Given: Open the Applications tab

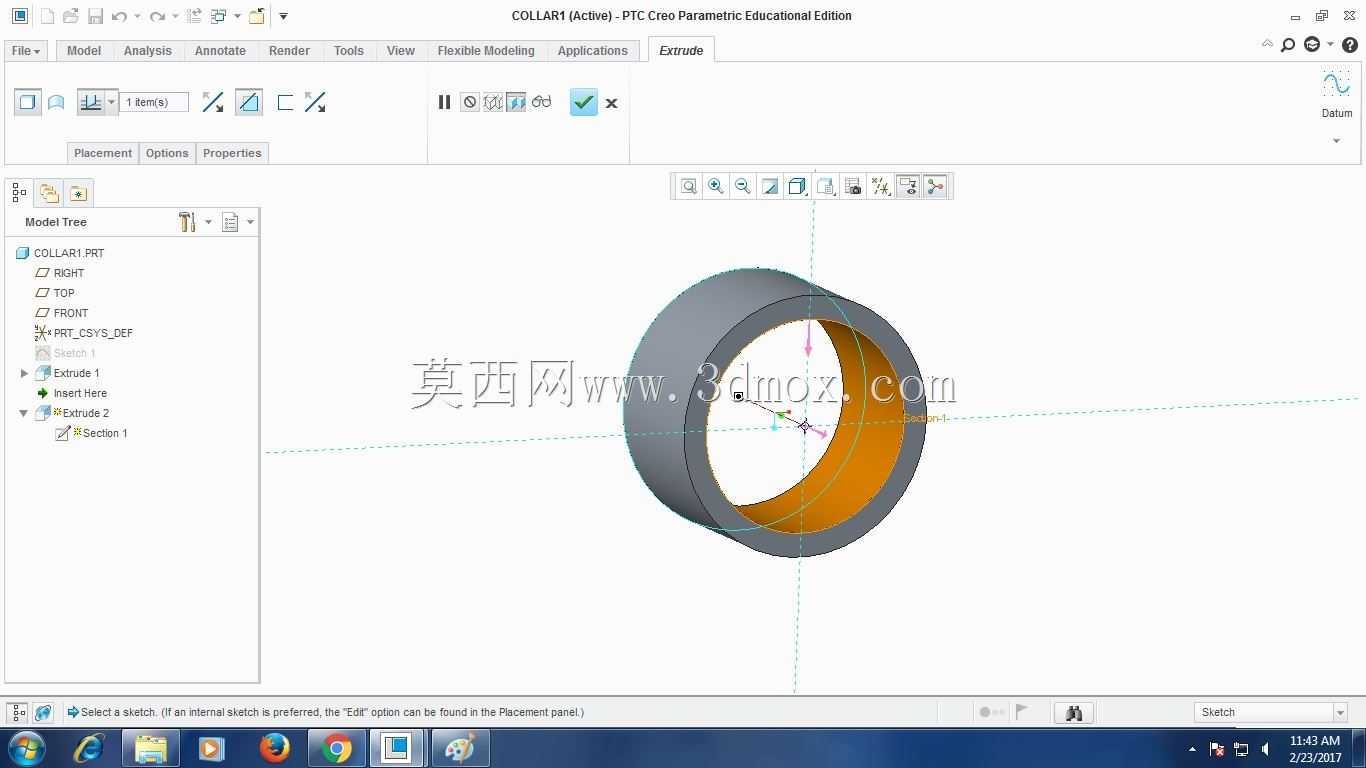Looking at the screenshot, I should coord(593,50).
